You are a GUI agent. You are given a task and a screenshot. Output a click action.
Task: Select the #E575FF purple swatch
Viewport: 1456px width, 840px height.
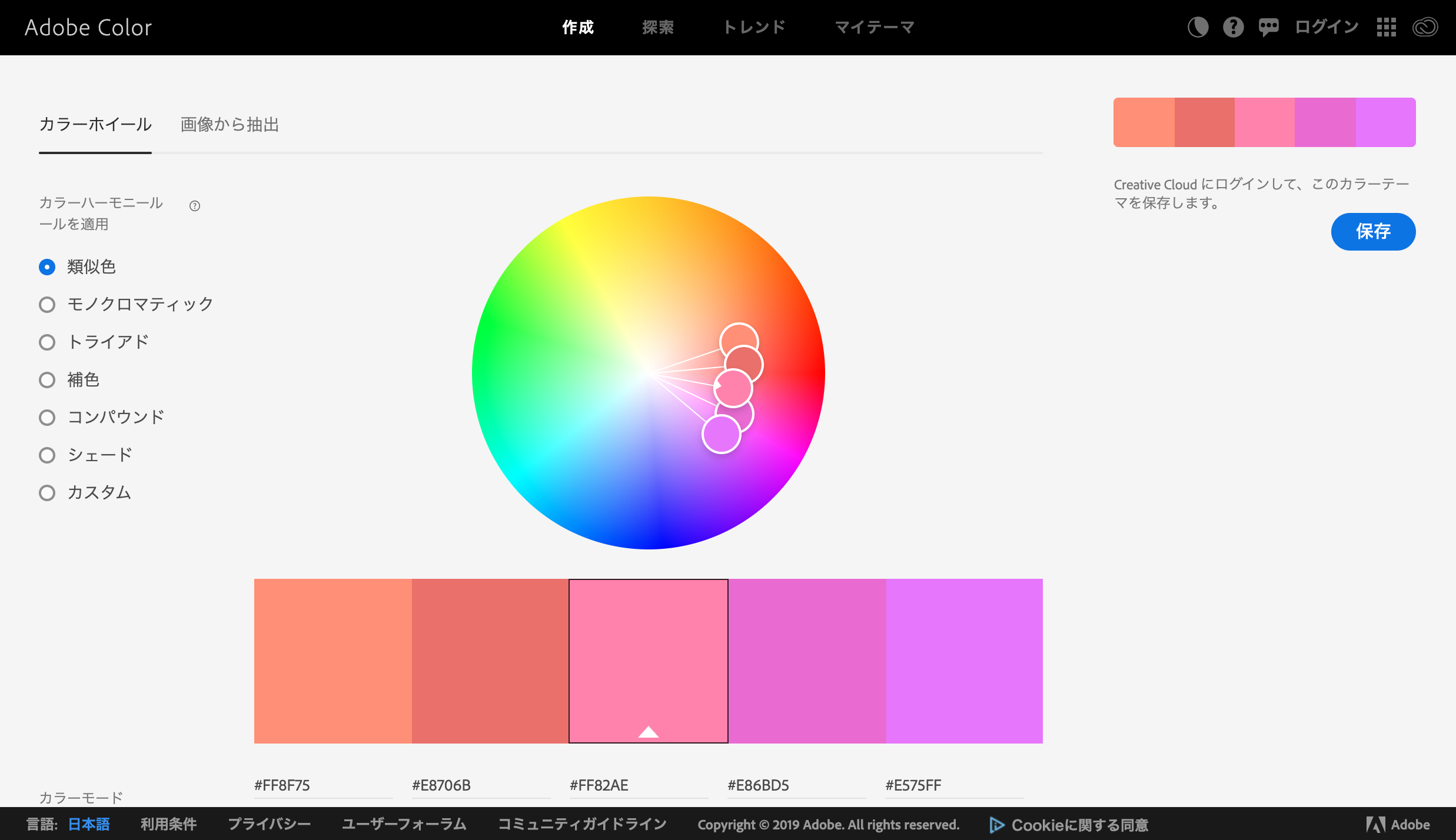tap(964, 661)
